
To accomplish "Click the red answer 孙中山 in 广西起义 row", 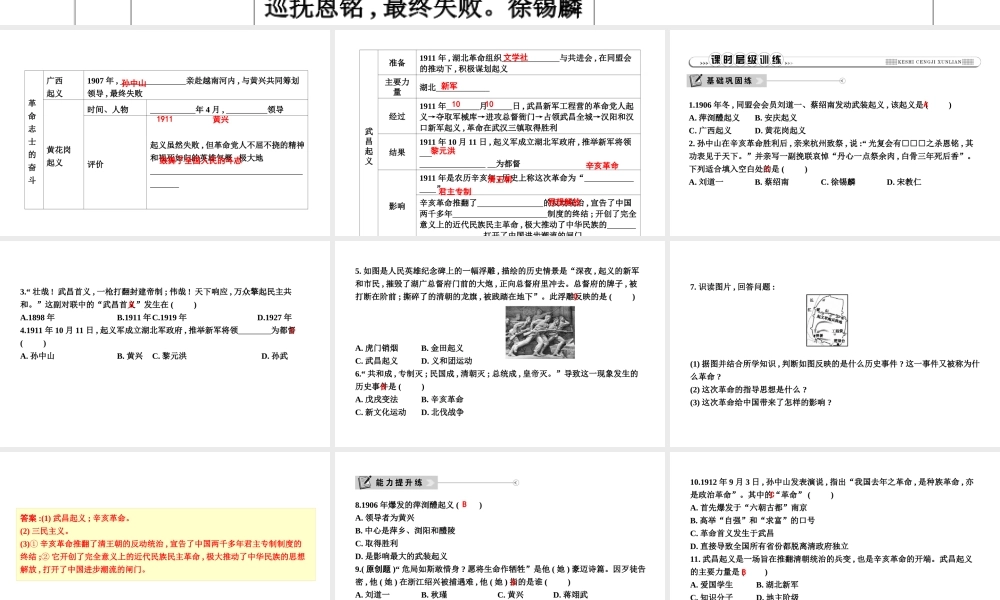I will click(134, 83).
